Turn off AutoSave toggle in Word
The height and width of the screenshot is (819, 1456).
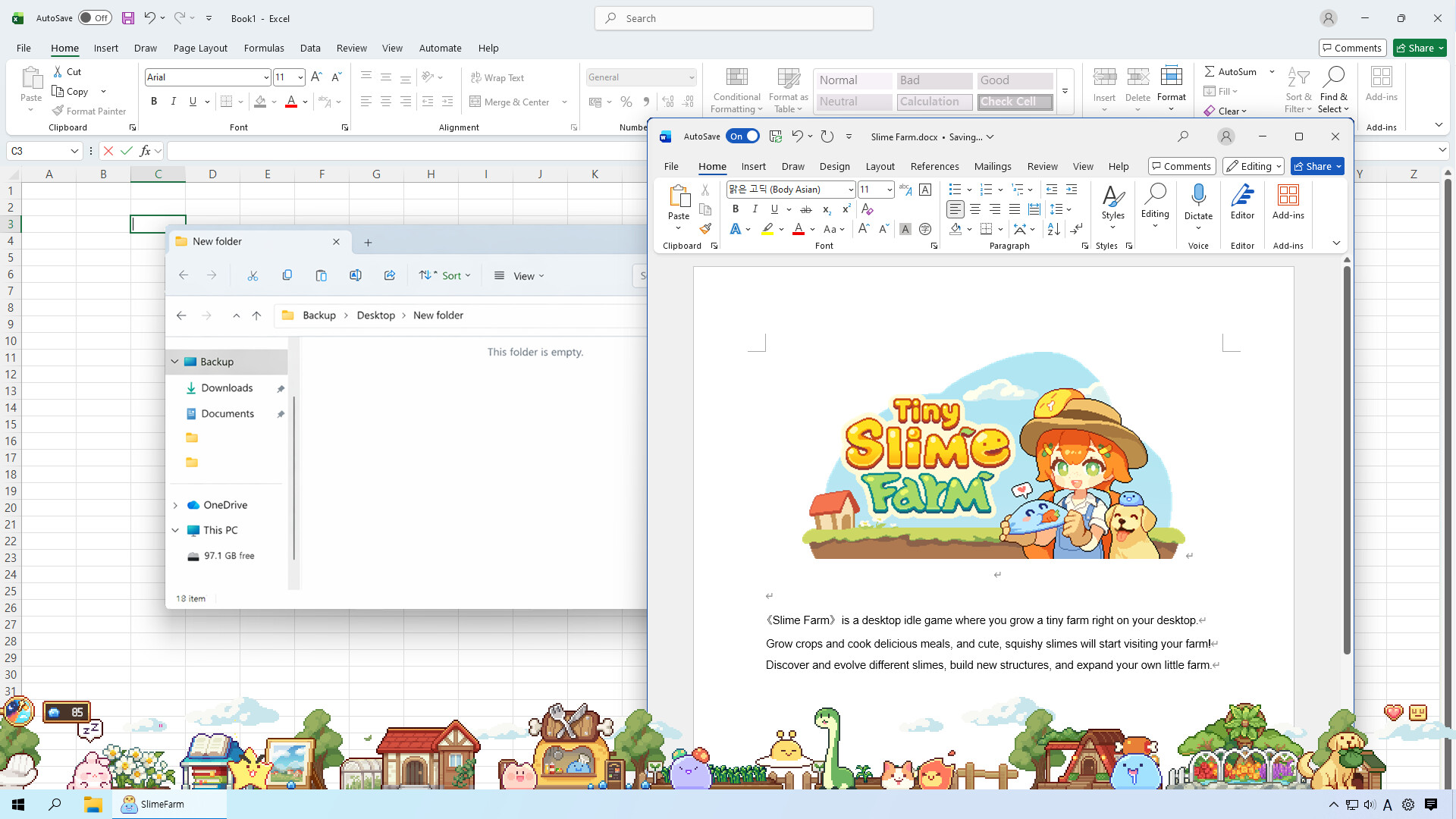pyautogui.click(x=742, y=136)
